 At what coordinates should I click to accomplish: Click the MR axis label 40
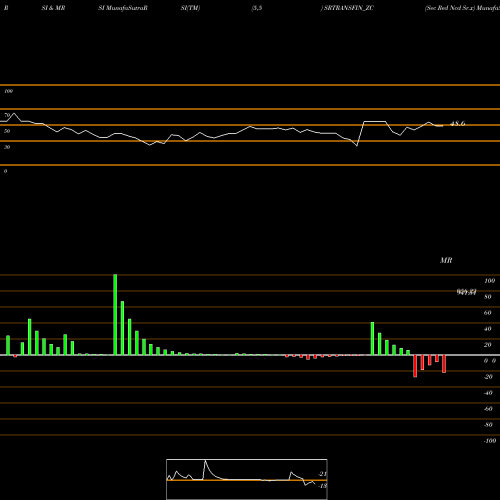[488, 329]
